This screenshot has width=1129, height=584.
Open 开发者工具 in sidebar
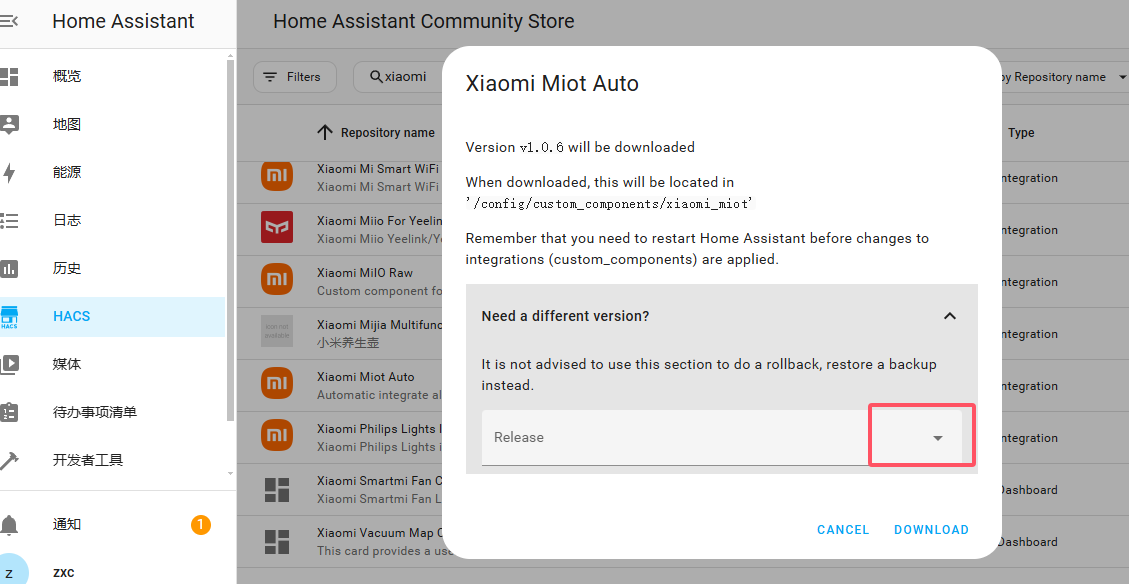[88, 460]
